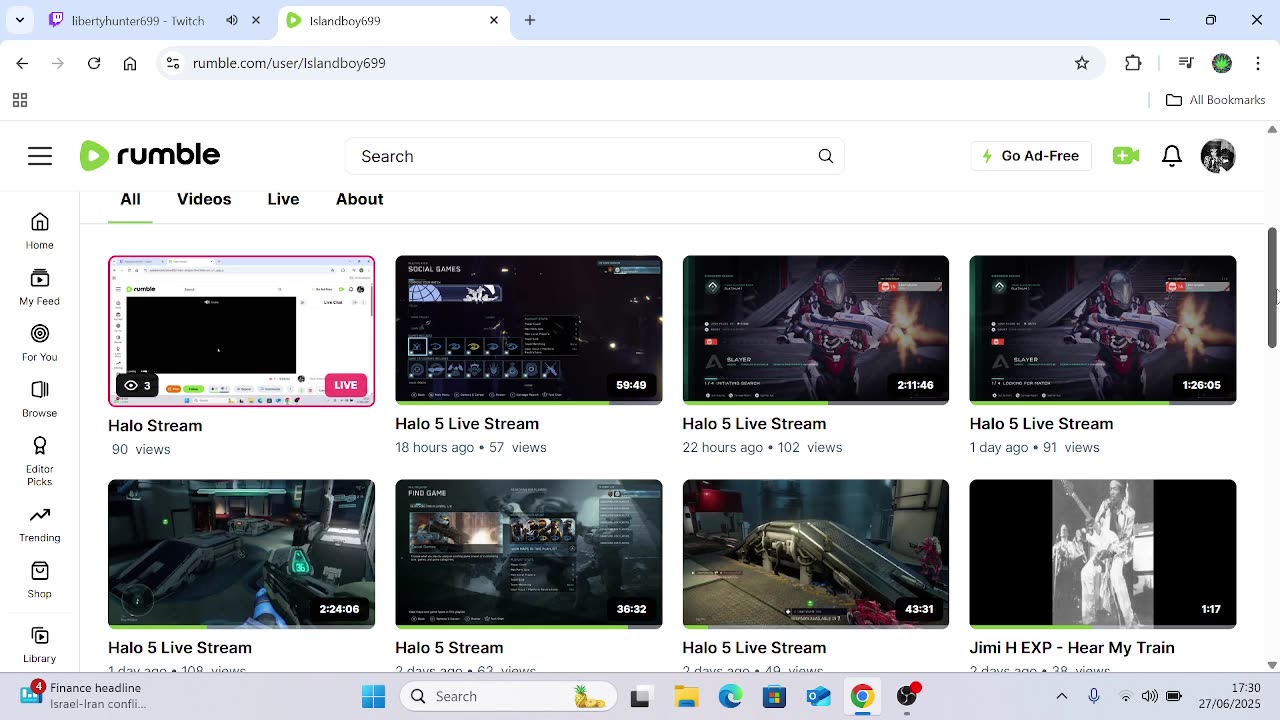The image size is (1280, 720).
Task: Open a new browser tab
Action: pos(530,20)
